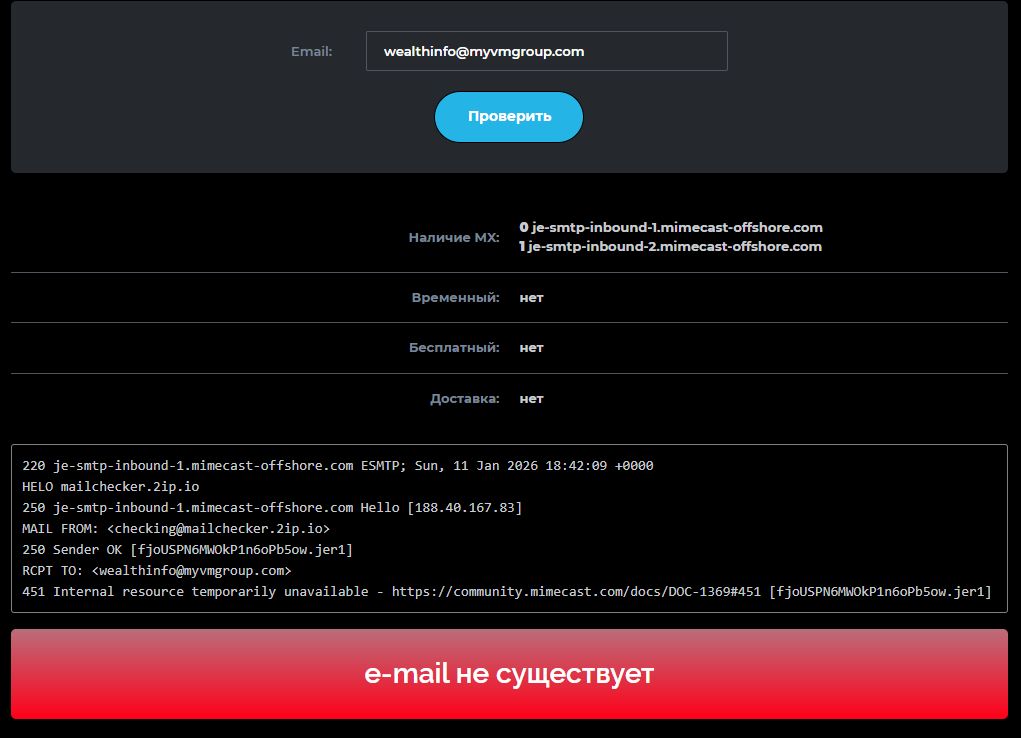
Task: Click the MAIL FROM checking@mailchecker.2ip.io line
Action: click(175, 529)
